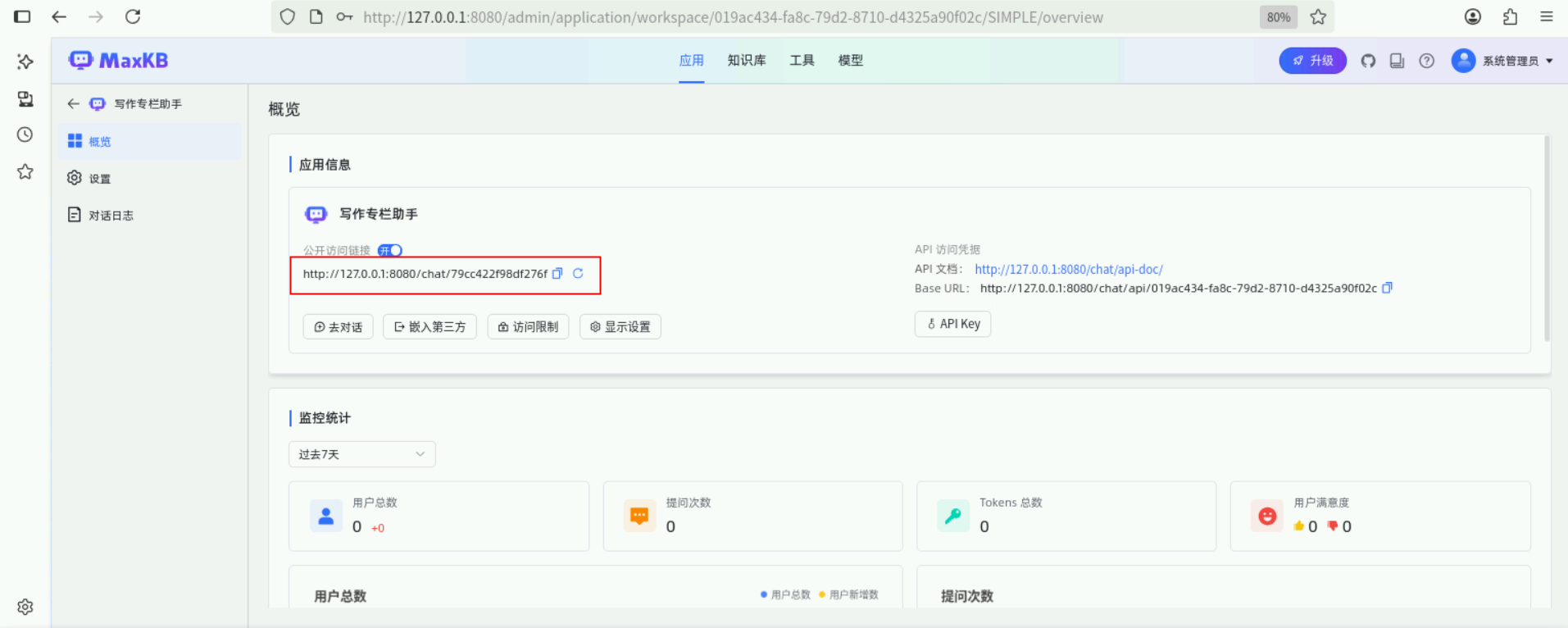Open the browser account icon
The image size is (1568, 628).
pos(1473,16)
